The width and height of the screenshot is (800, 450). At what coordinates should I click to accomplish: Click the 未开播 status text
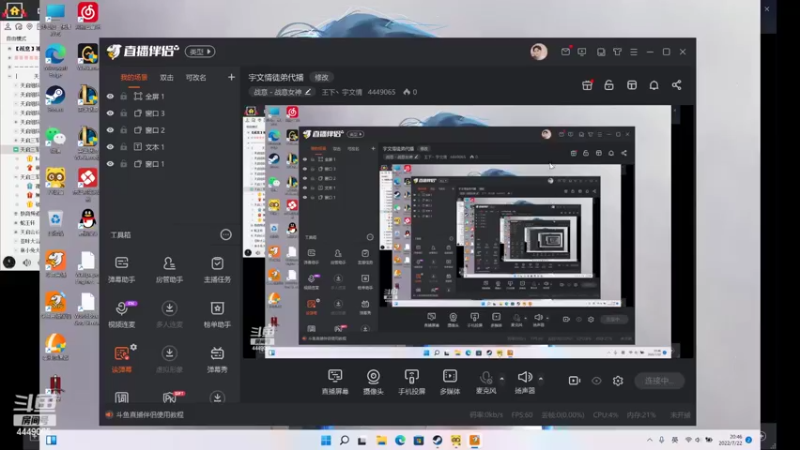(681, 415)
